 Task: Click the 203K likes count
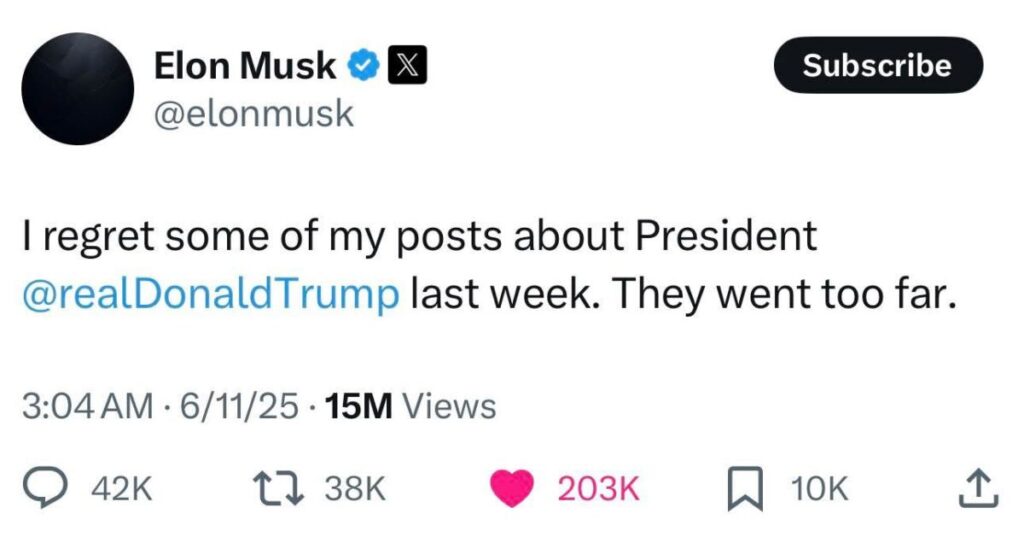click(x=597, y=488)
